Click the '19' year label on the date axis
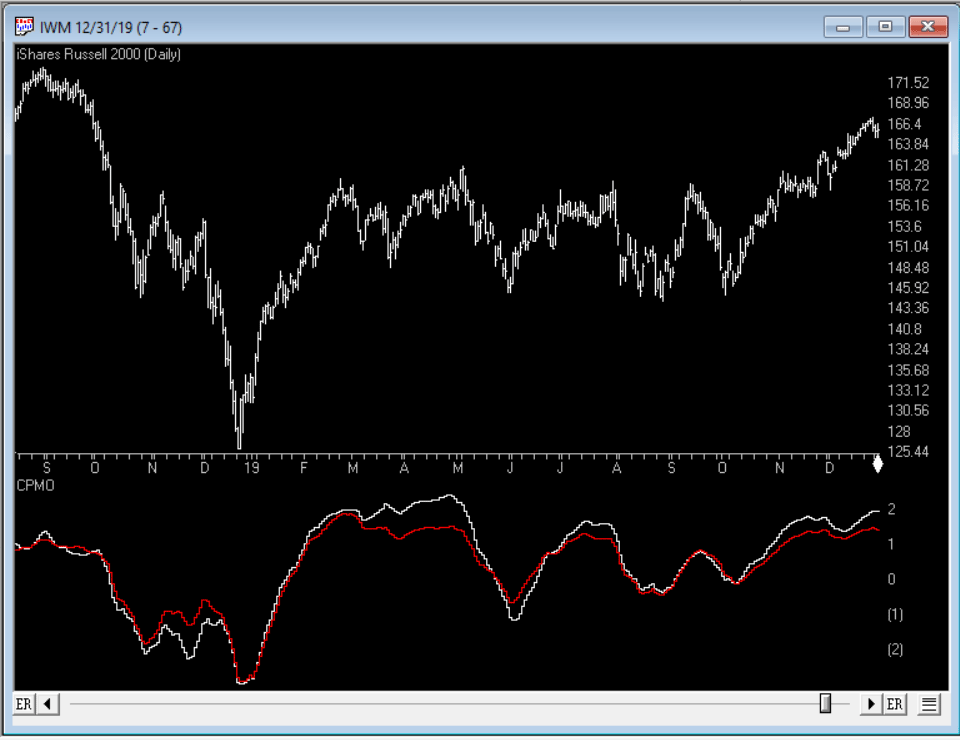 click(x=252, y=468)
